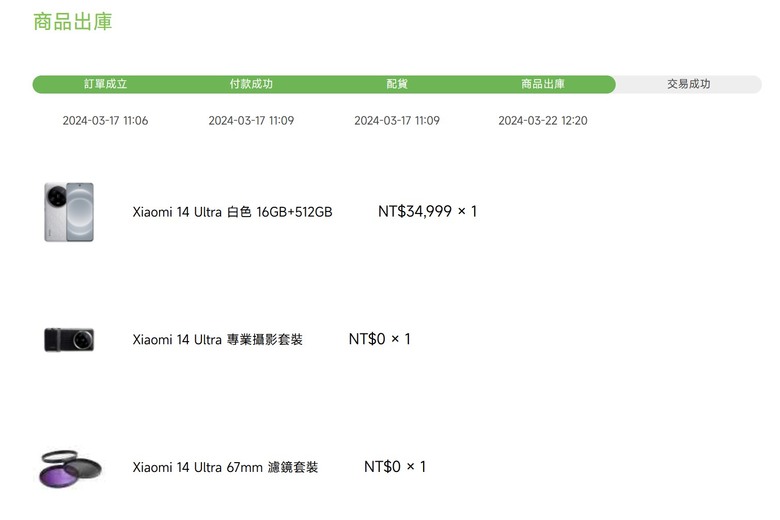Select the 商品出庫 progress step

pyautogui.click(x=543, y=84)
